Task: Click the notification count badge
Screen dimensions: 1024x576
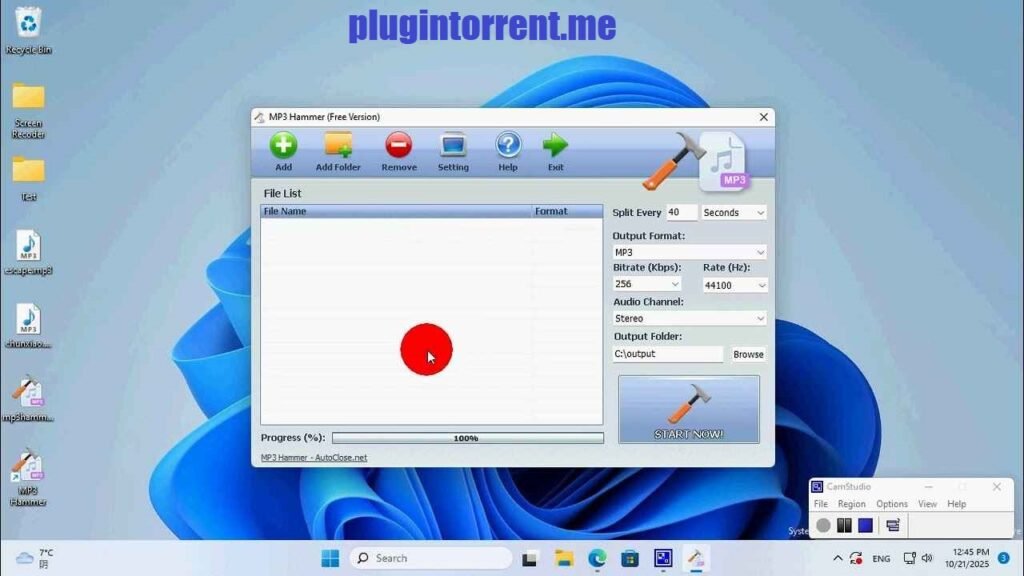Action: [x=1004, y=558]
